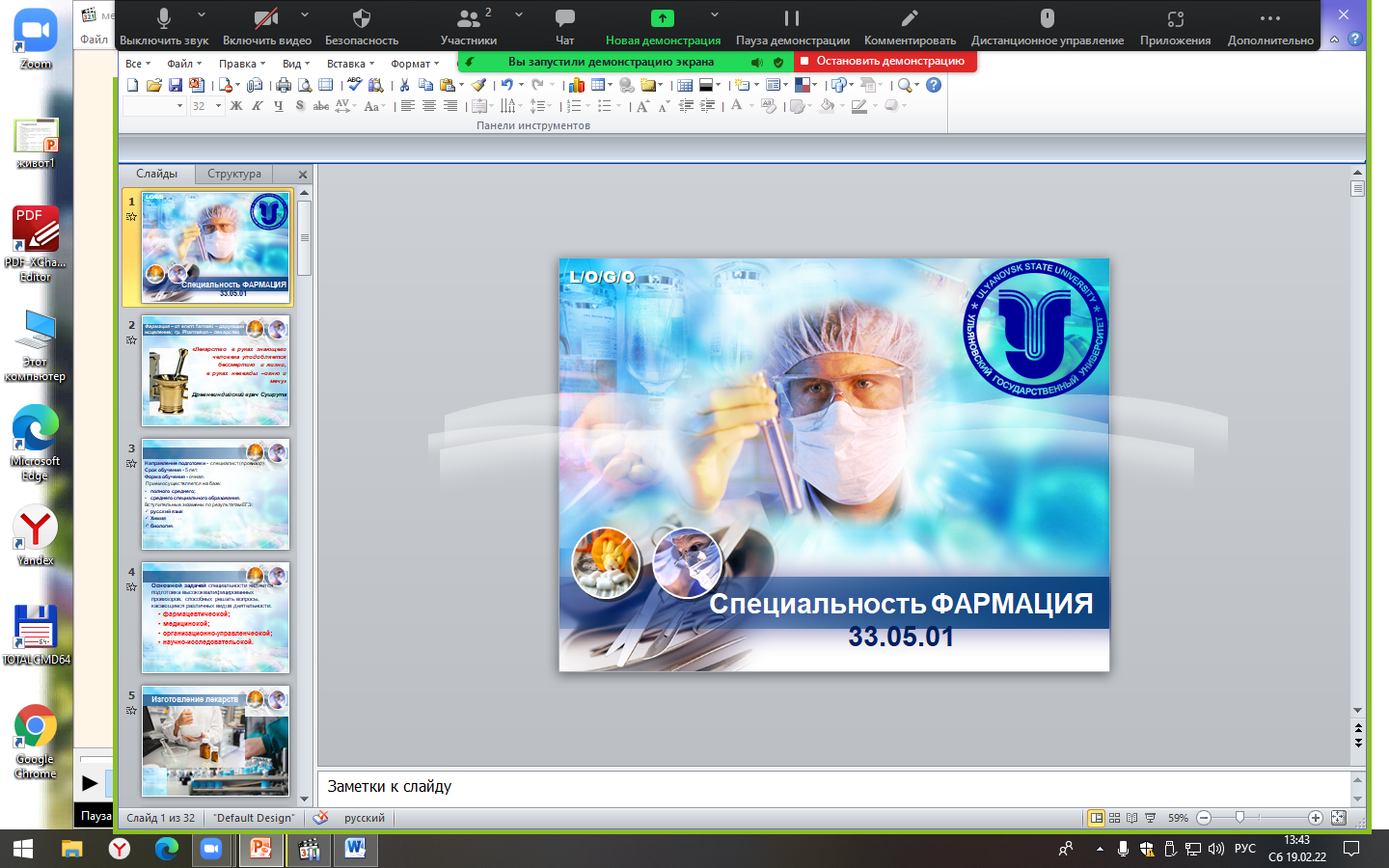Viewport: 1389px width, 868px height.
Task: Click Остановить демонстрацию red button
Action: (x=885, y=61)
